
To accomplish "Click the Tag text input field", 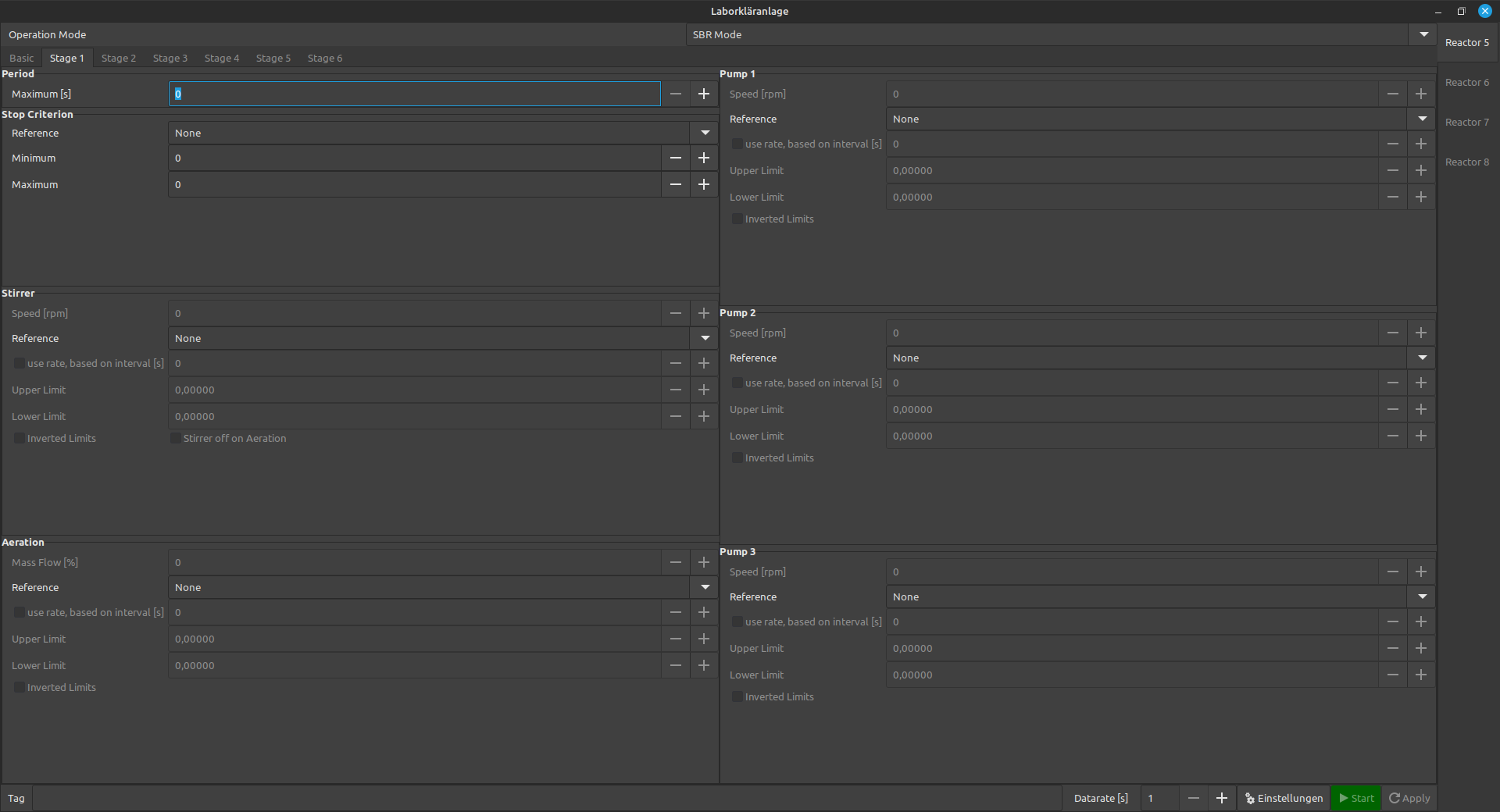I will [547, 798].
